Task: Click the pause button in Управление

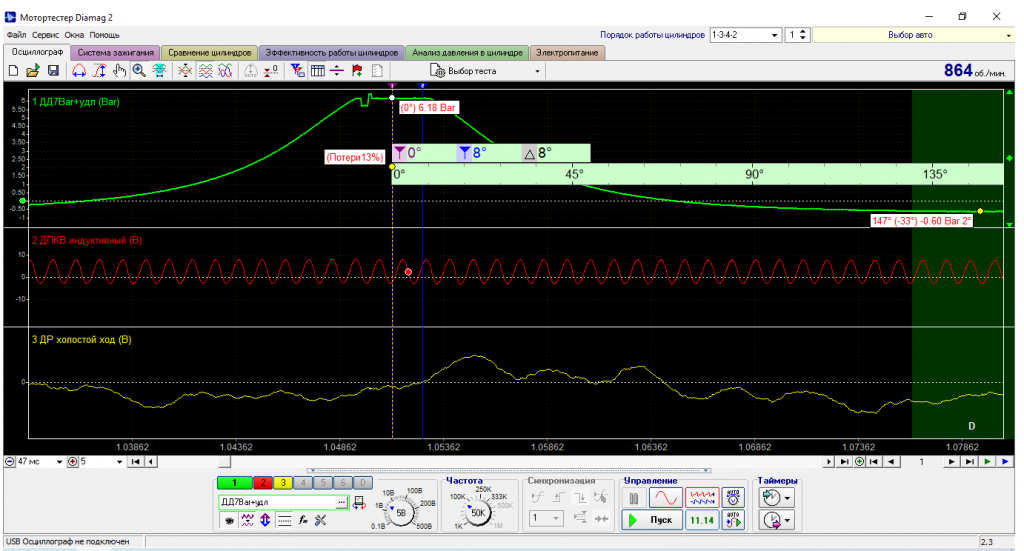Action: [x=634, y=498]
